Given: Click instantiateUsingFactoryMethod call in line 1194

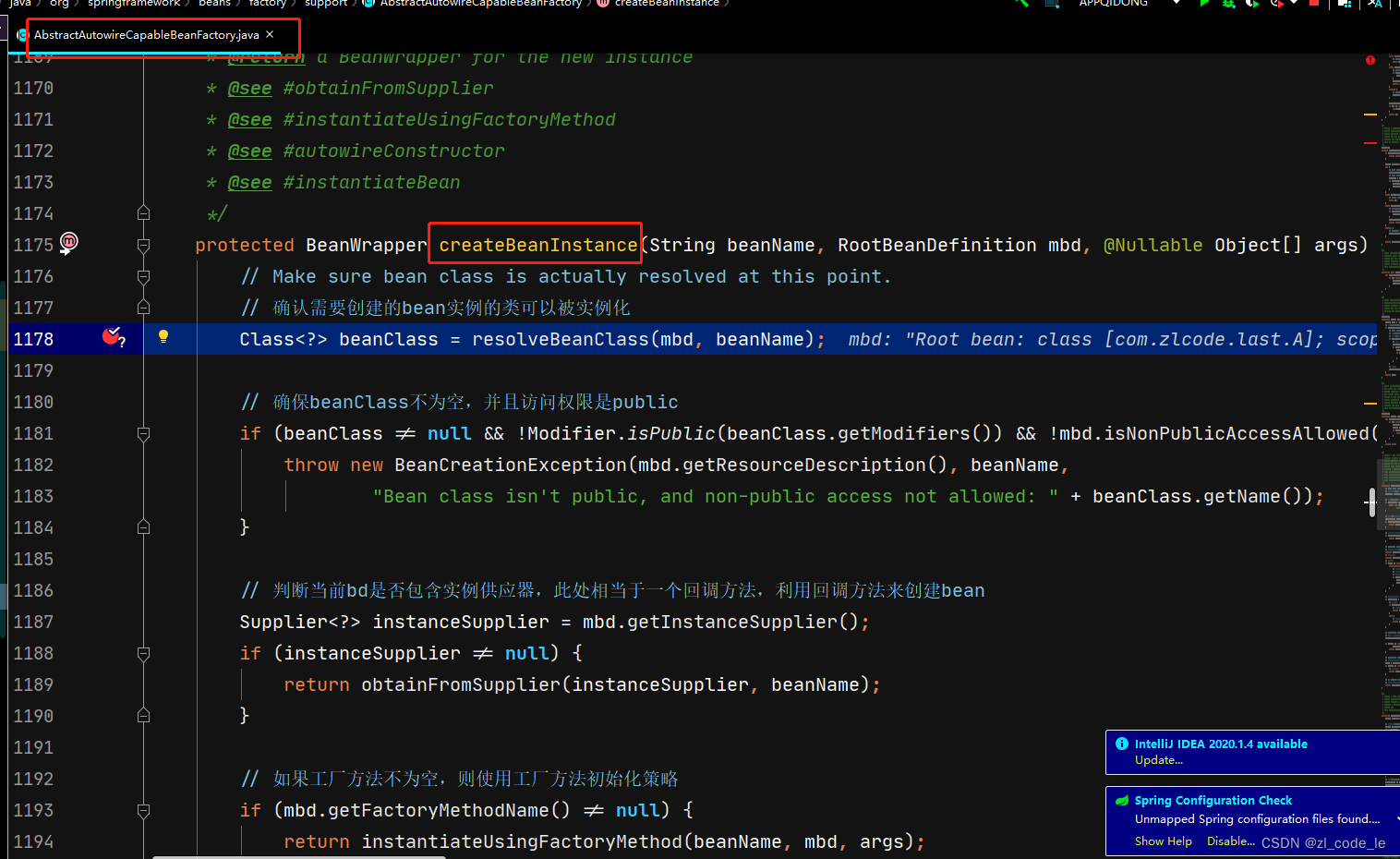Looking at the screenshot, I should tap(522, 841).
